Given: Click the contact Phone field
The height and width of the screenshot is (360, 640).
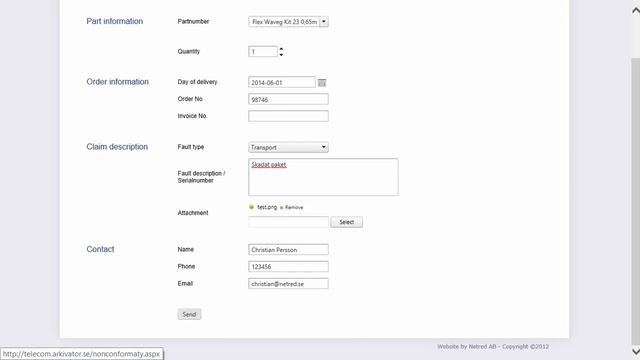Looking at the screenshot, I should pos(288,267).
